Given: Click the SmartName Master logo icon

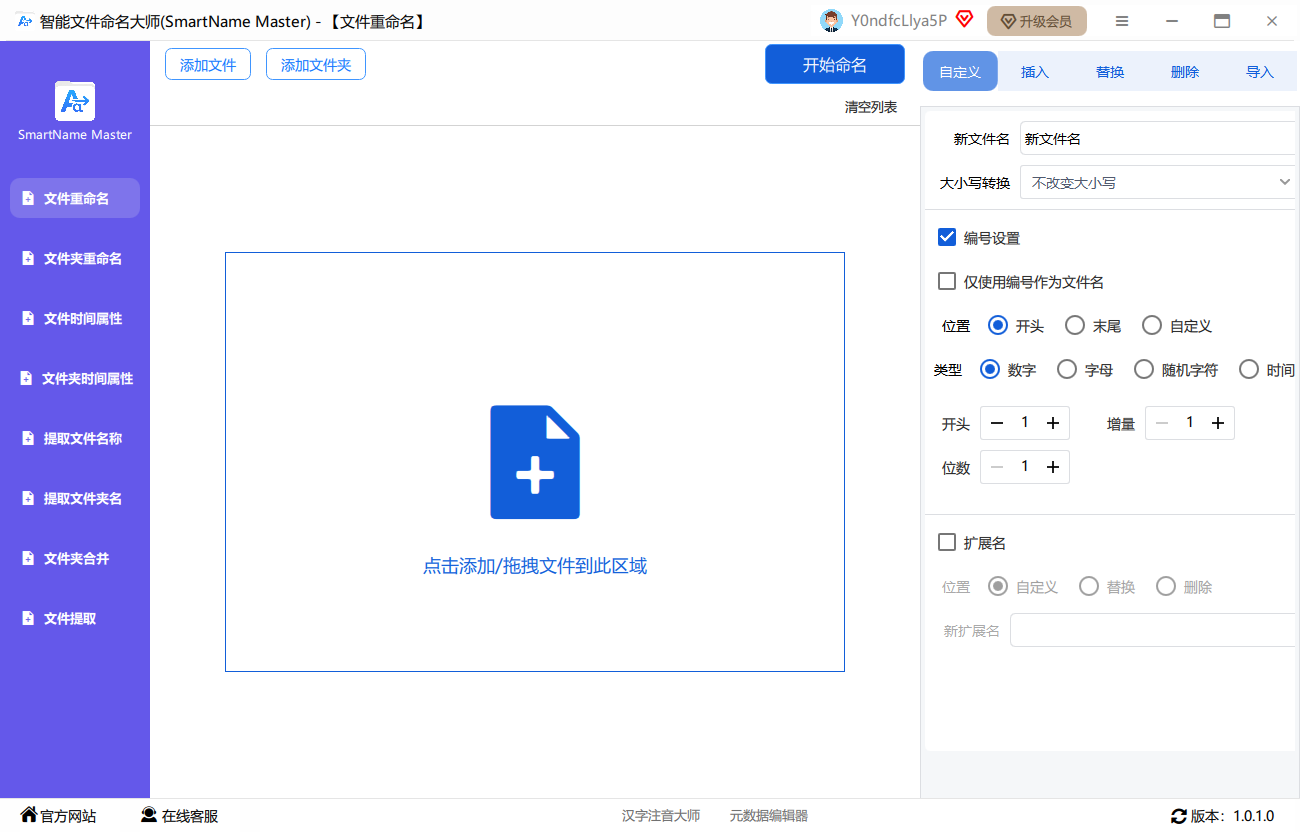Looking at the screenshot, I should 75,101.
